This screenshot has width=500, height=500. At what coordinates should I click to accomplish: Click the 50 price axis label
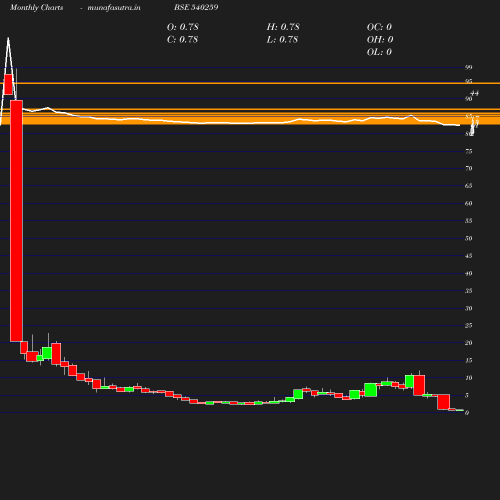469,239
